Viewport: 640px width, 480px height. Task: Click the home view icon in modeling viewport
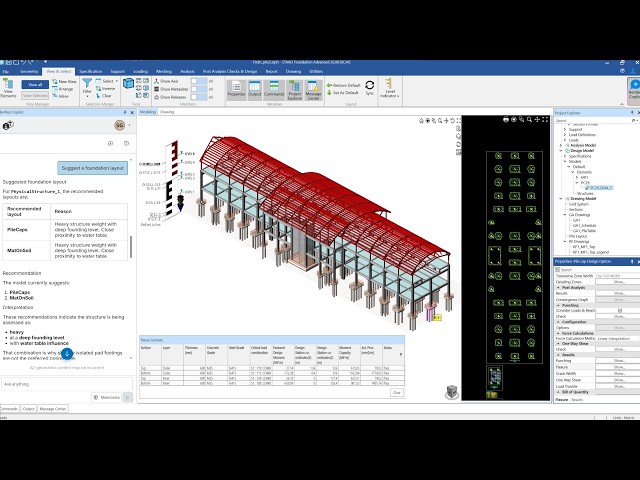[x=421, y=121]
